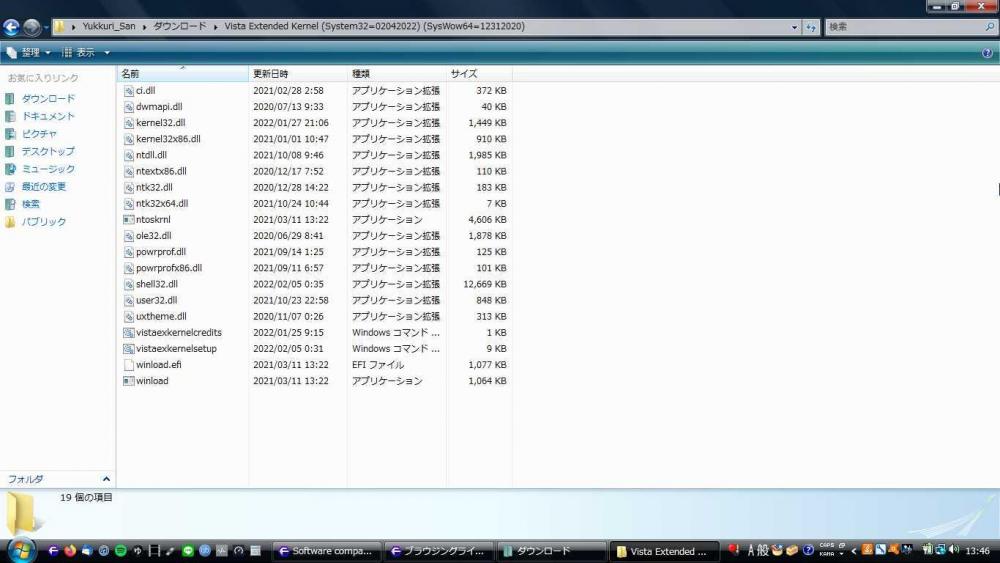Select the file name kernel32x86.dll
1000x563 pixels.
click(x=168, y=139)
